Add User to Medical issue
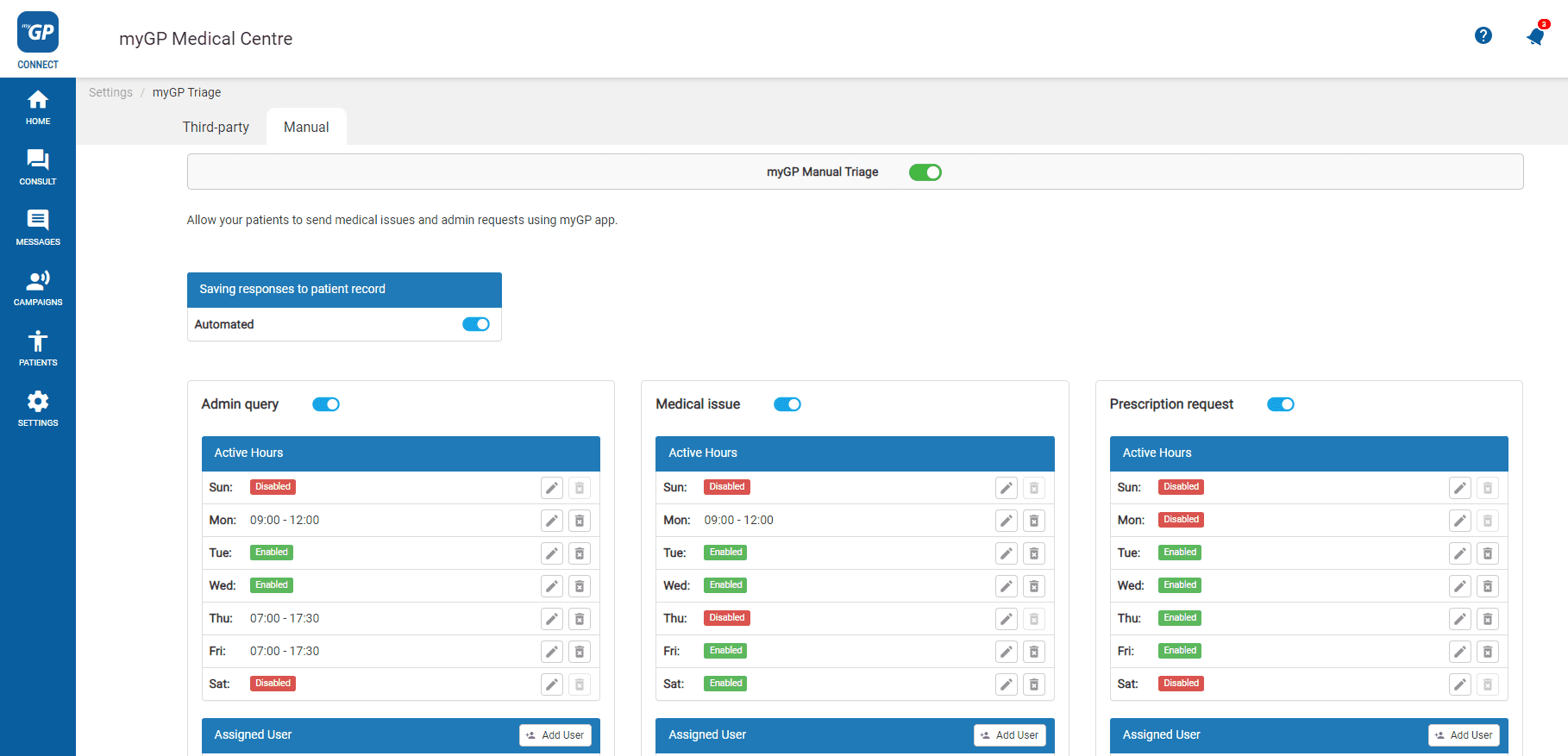The height and width of the screenshot is (756, 1568). 1010,735
